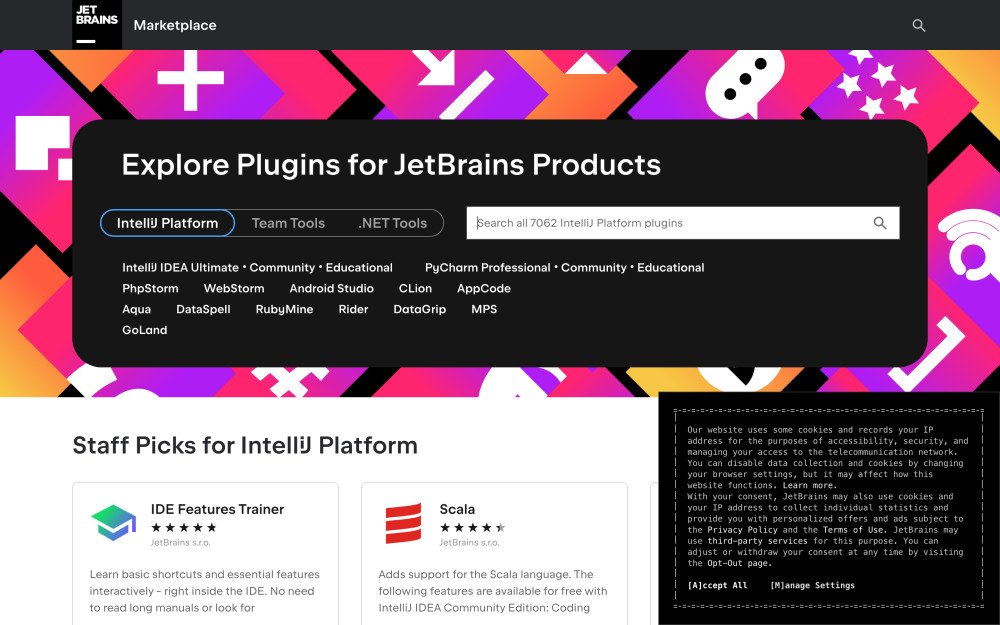1000x625 pixels.
Task: Browse plugins for GoLand
Action: (145, 330)
